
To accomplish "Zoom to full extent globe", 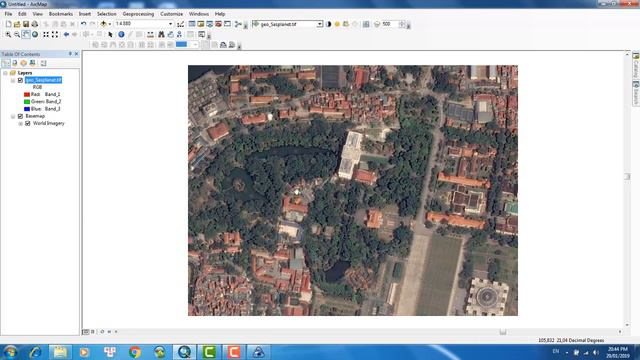I will click(35, 35).
